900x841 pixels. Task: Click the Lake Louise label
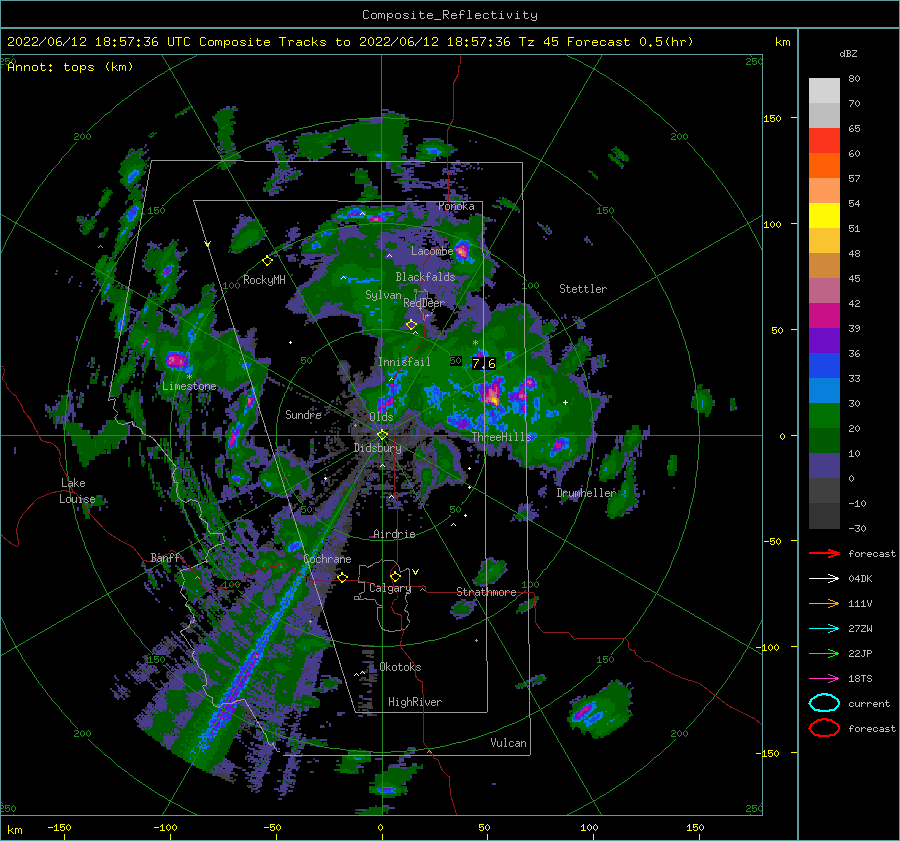(x=78, y=491)
